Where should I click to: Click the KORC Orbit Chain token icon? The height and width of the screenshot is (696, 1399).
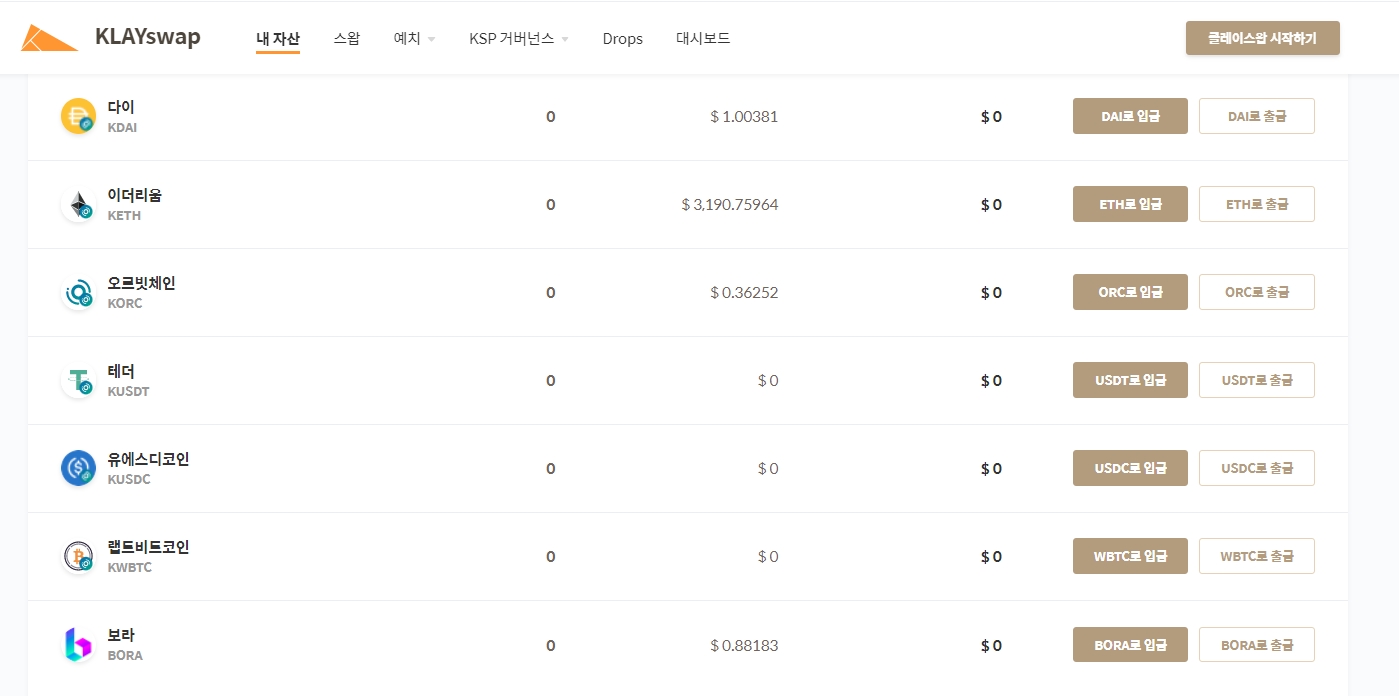pyautogui.click(x=78, y=292)
